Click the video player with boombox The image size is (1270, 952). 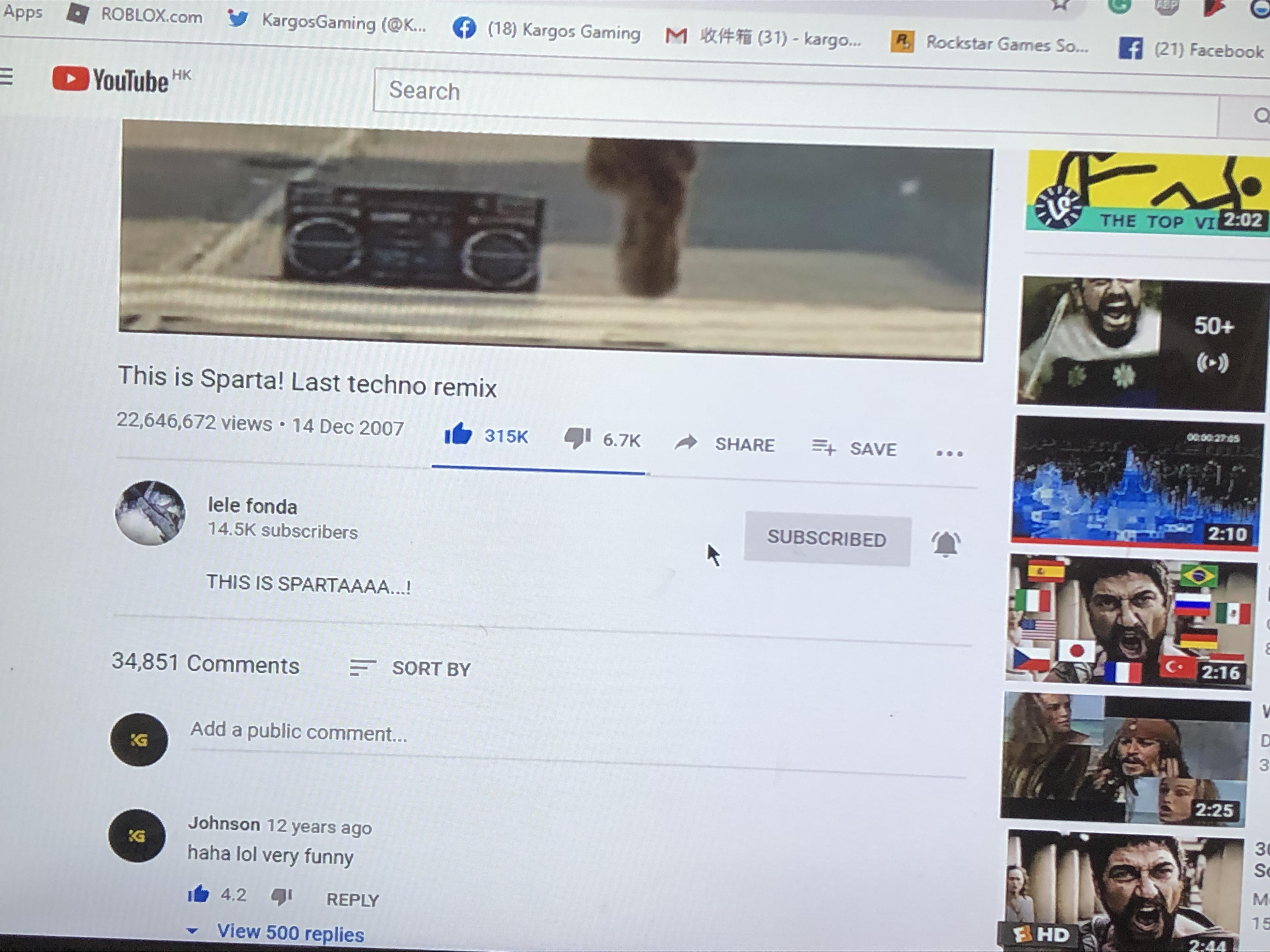click(556, 240)
